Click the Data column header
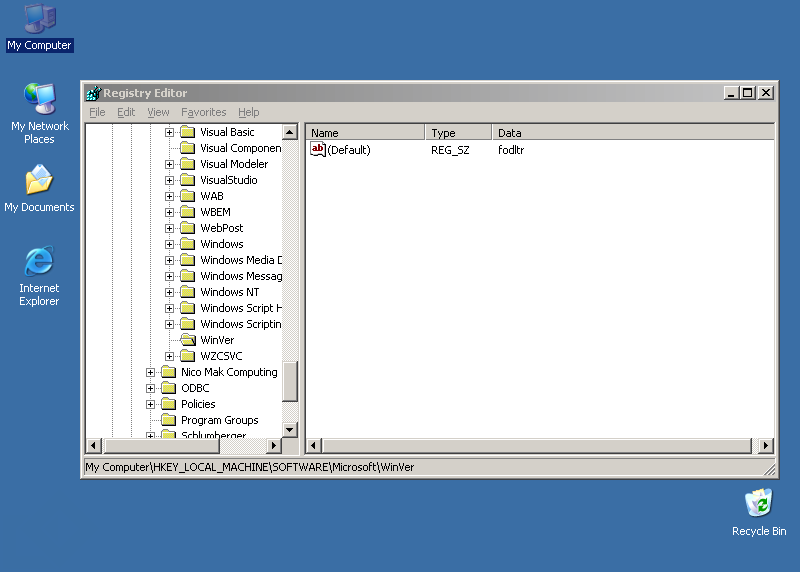 [633, 133]
